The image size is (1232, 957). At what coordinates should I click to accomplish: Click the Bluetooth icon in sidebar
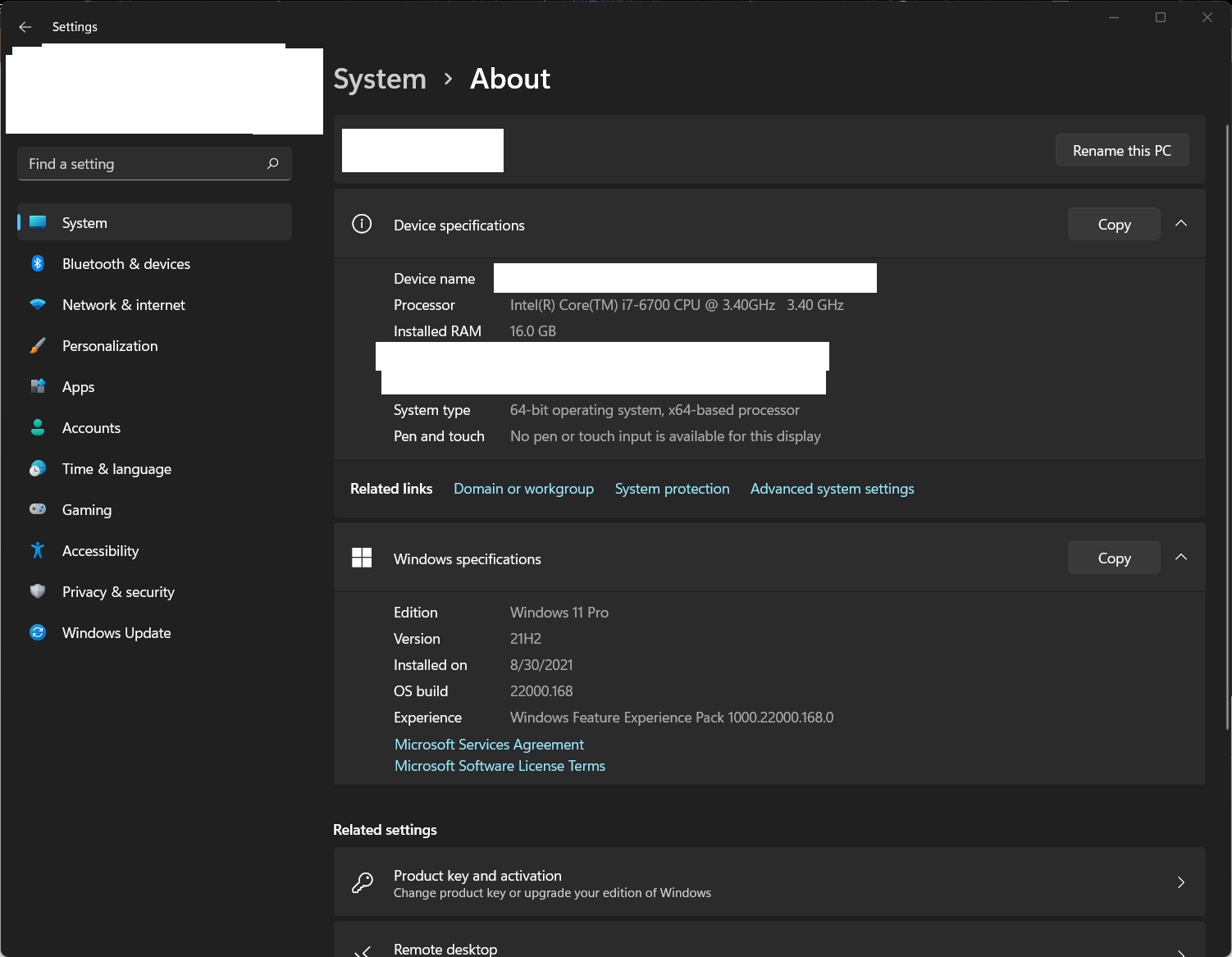click(x=38, y=263)
